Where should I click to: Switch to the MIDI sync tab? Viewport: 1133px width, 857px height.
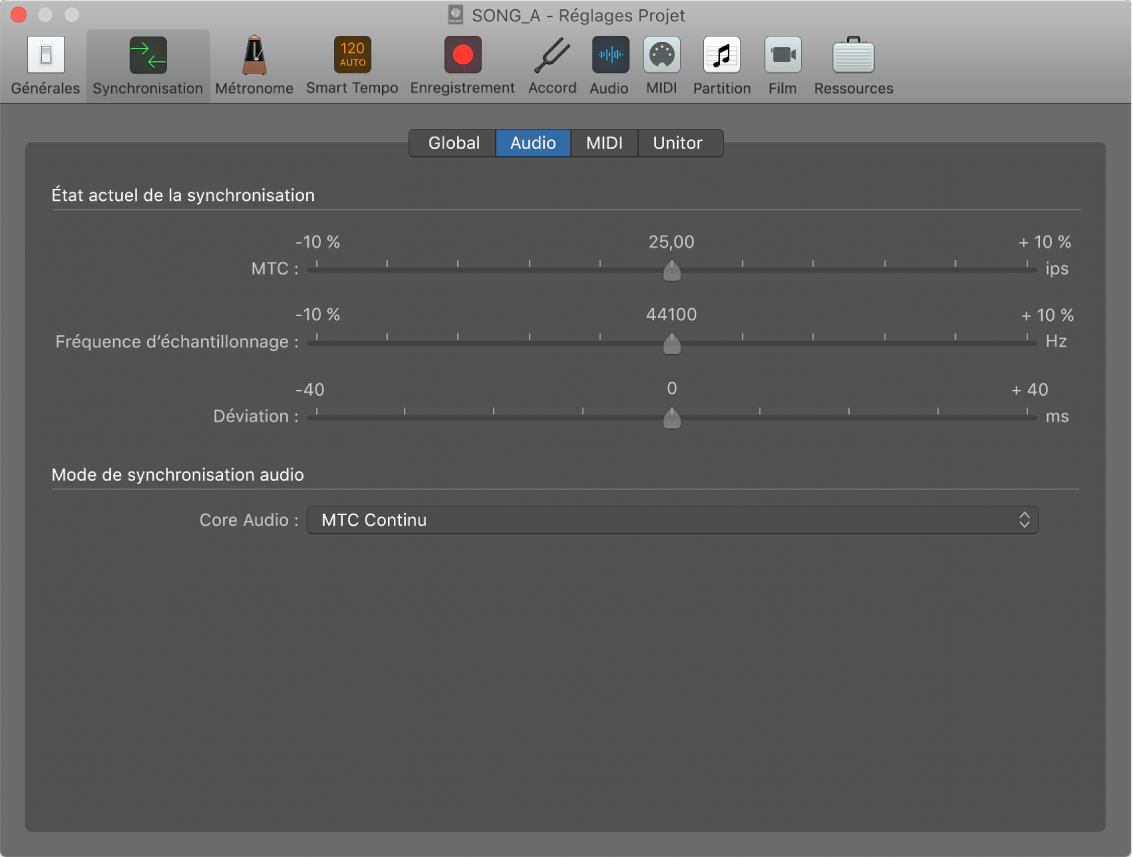[x=604, y=143]
